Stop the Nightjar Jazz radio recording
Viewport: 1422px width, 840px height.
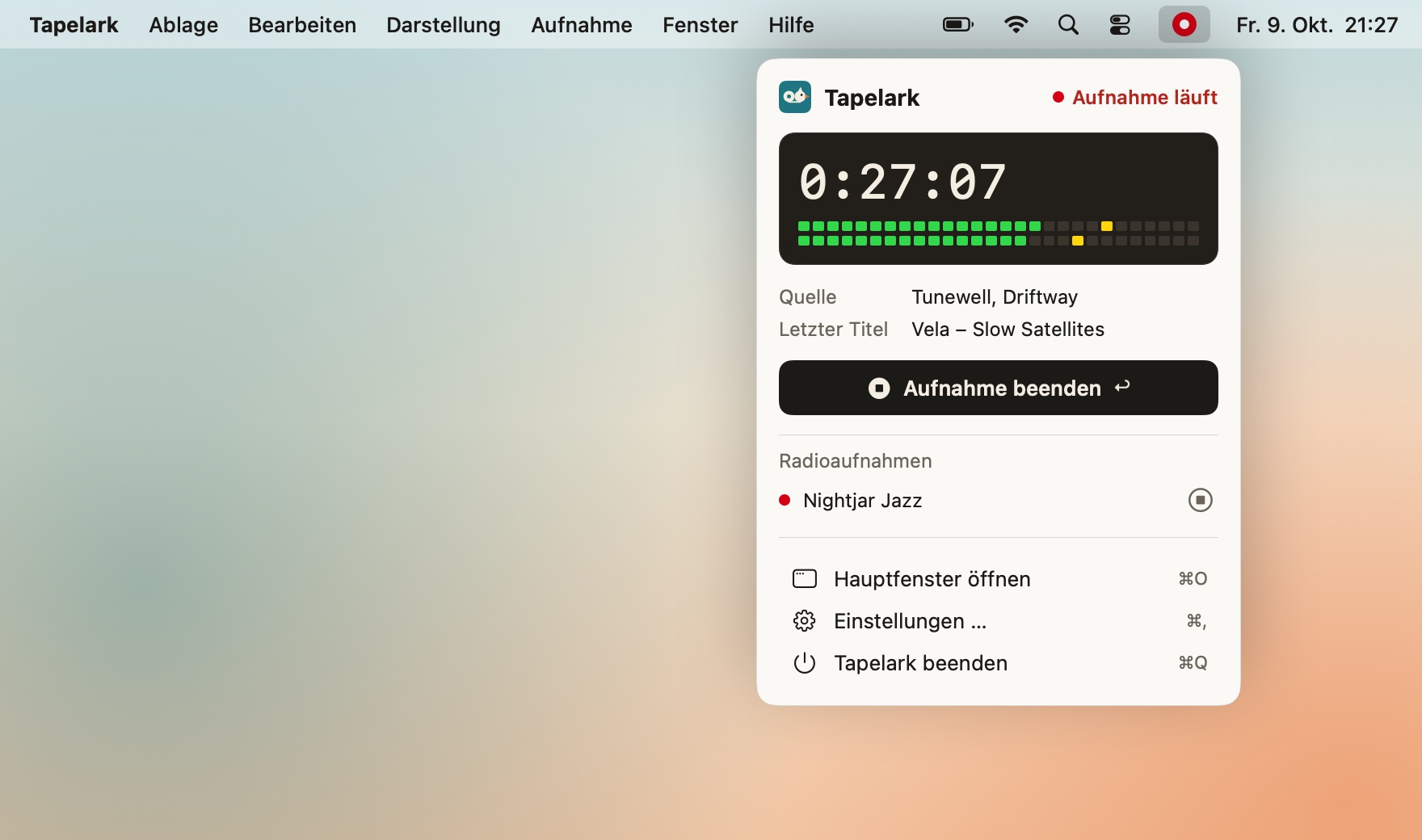point(1201,500)
